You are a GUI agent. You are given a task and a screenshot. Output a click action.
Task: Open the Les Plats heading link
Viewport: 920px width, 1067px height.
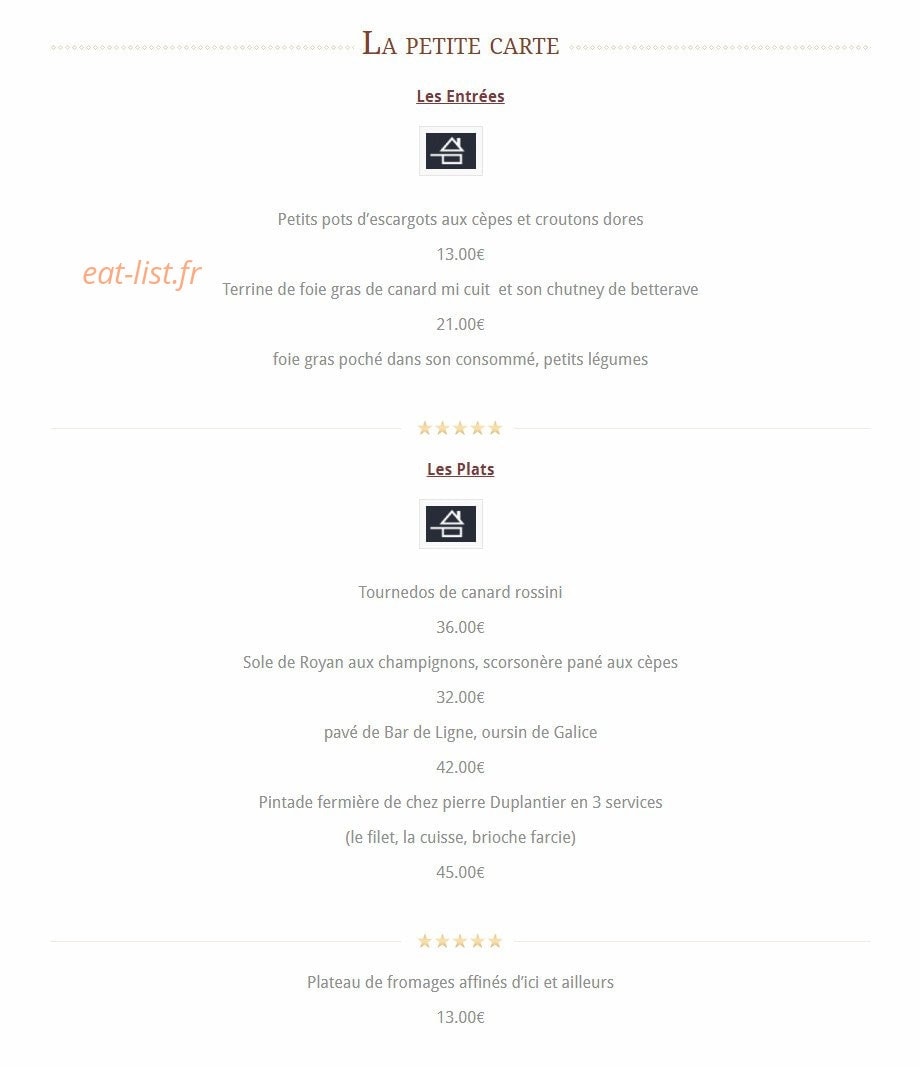pyautogui.click(x=460, y=469)
